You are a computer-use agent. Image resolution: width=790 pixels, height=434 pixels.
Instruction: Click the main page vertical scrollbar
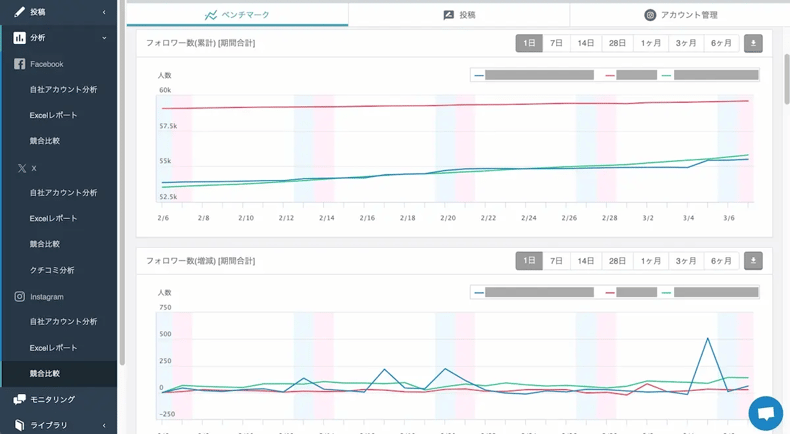[787, 79]
